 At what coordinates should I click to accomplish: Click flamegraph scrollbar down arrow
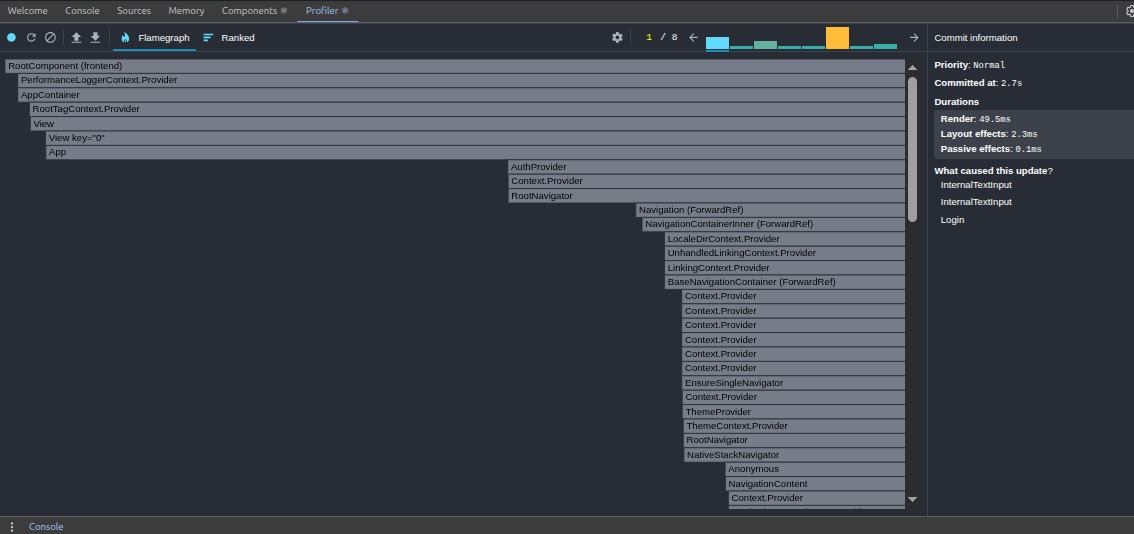(913, 499)
